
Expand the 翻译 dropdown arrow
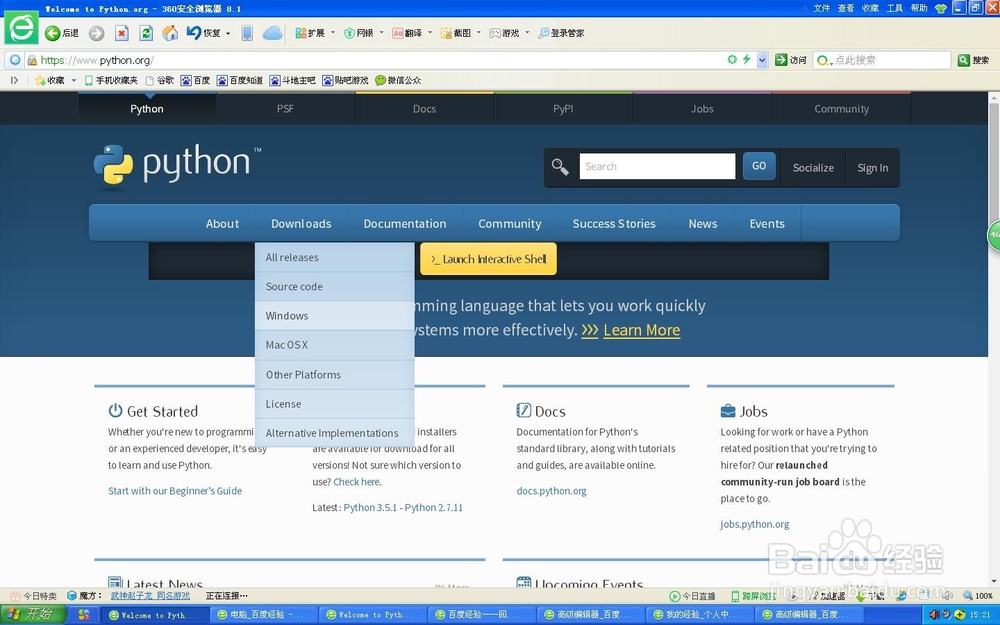point(430,33)
